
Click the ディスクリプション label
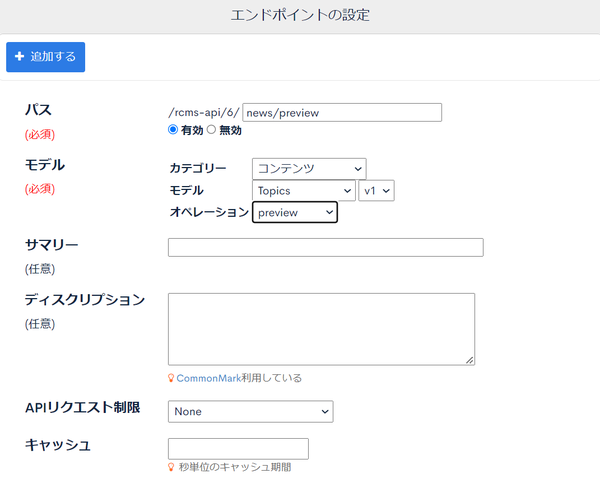(x=85, y=300)
